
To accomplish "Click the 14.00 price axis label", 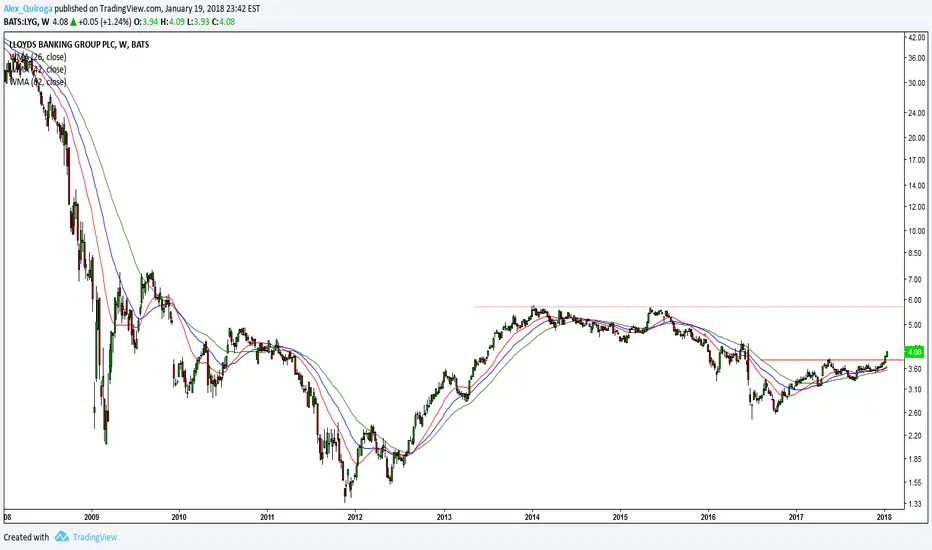I will (x=917, y=186).
